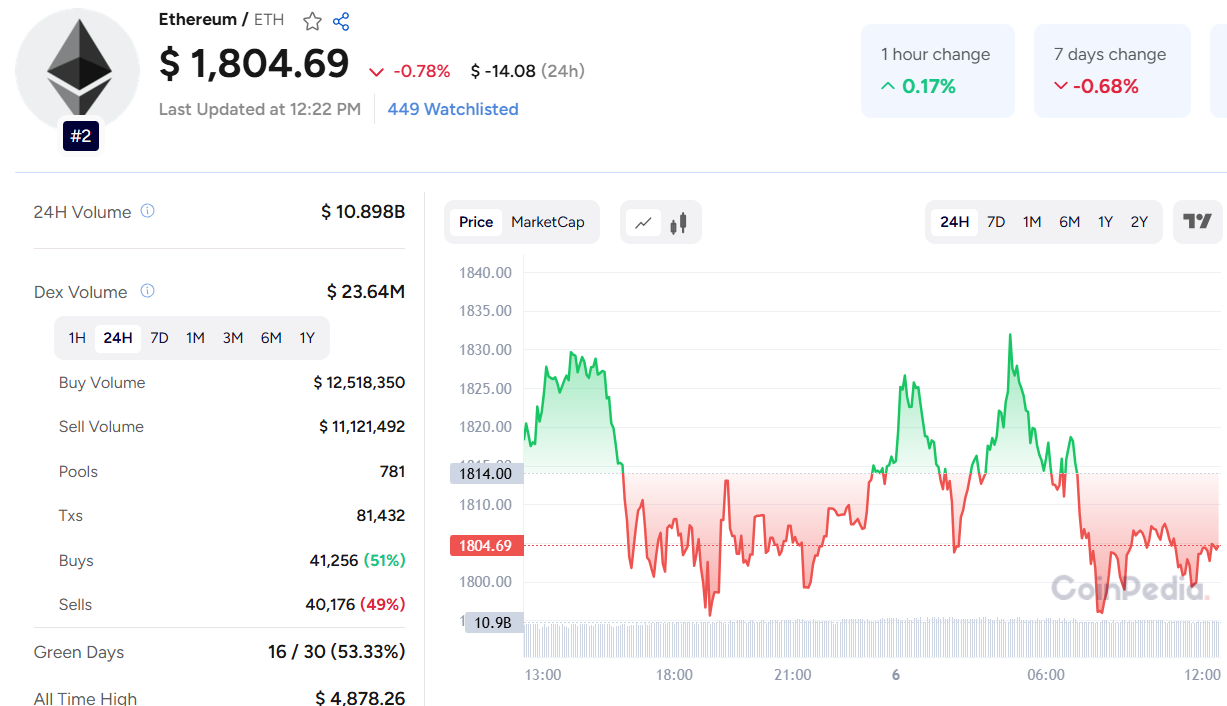
Task: Select the MarketCap chart tab
Action: tap(548, 222)
